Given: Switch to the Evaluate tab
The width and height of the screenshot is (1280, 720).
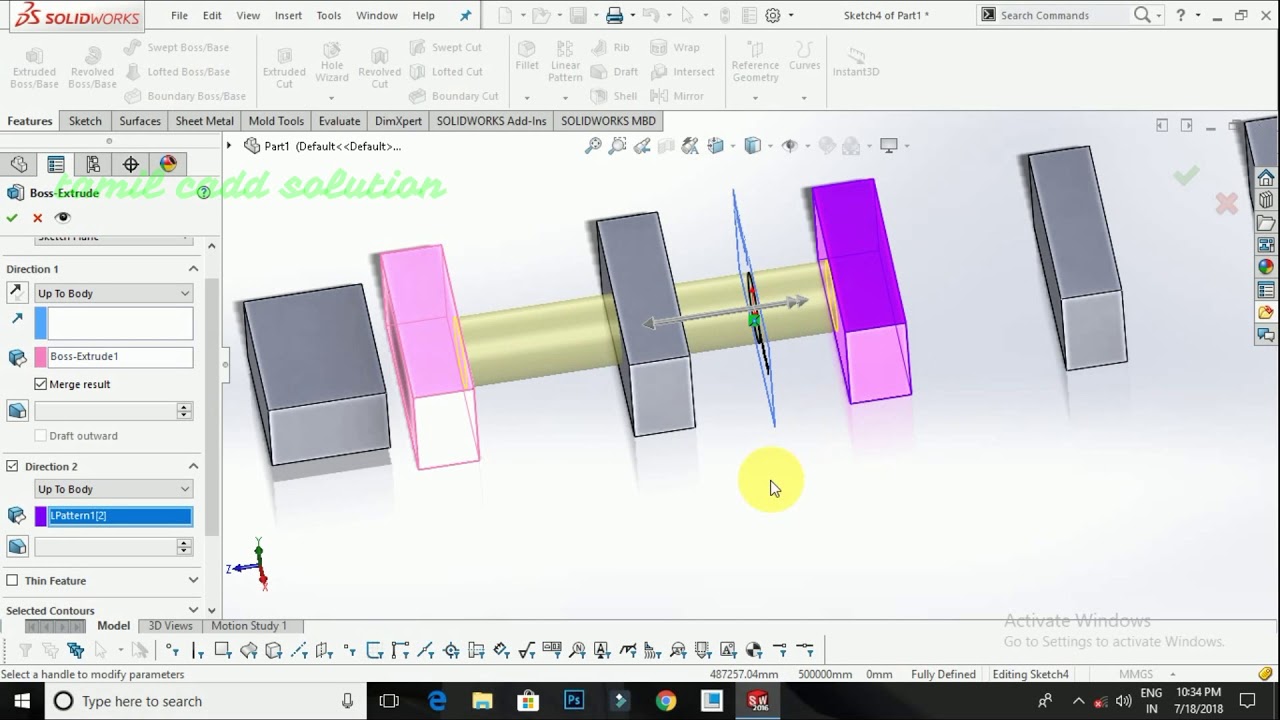Looking at the screenshot, I should click(x=339, y=121).
